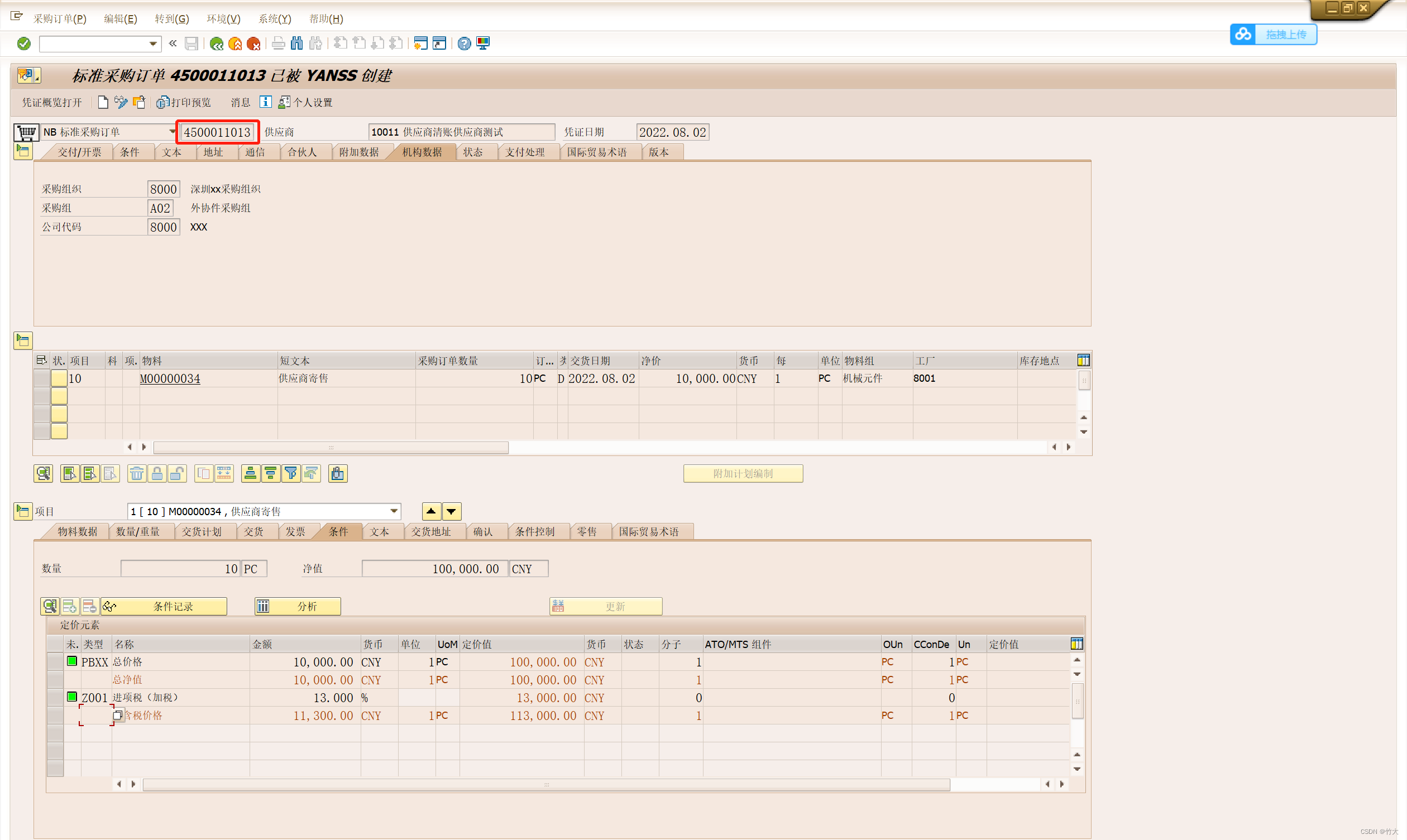Click the green Enter checkmark icon
The image size is (1407, 840).
(24, 44)
